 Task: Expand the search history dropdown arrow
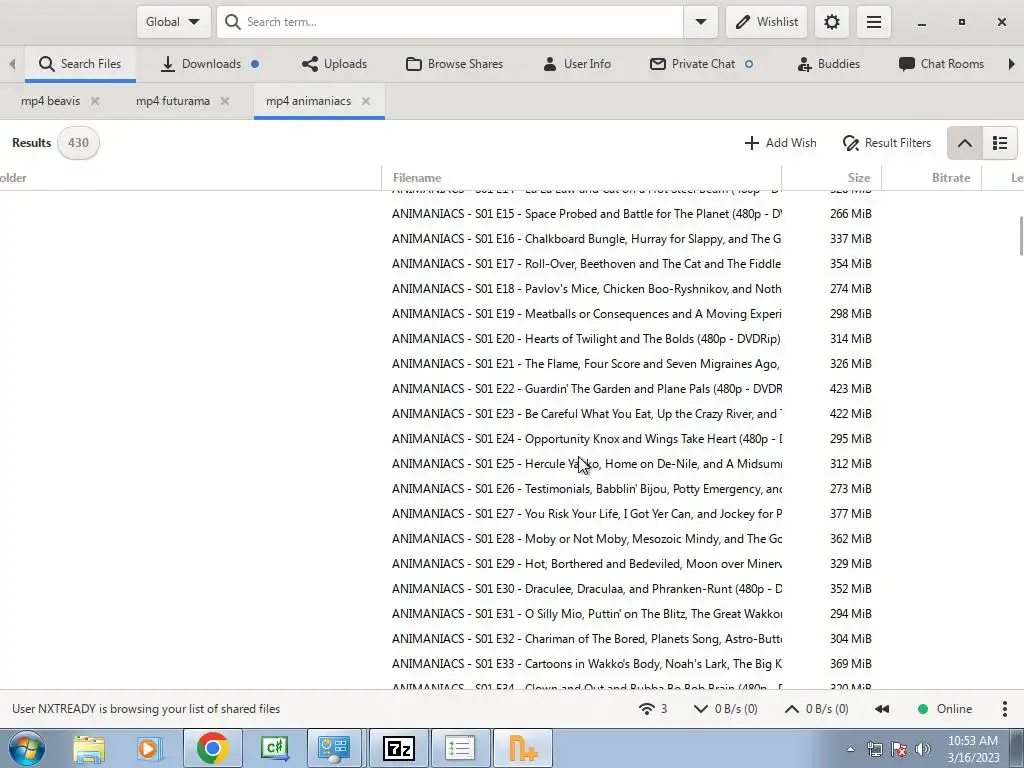coord(701,22)
